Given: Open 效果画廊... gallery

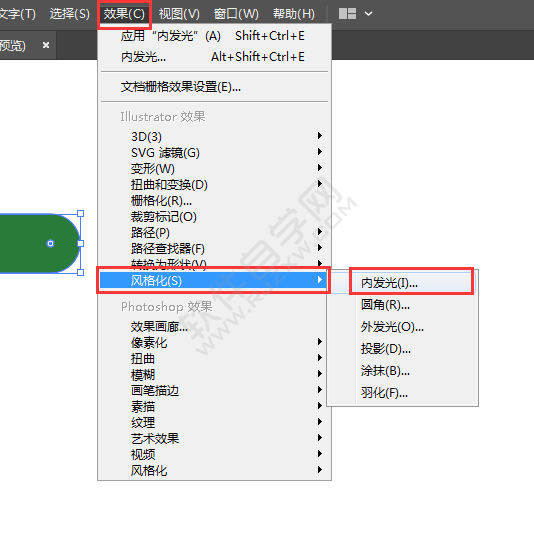Looking at the screenshot, I should [x=215, y=326].
